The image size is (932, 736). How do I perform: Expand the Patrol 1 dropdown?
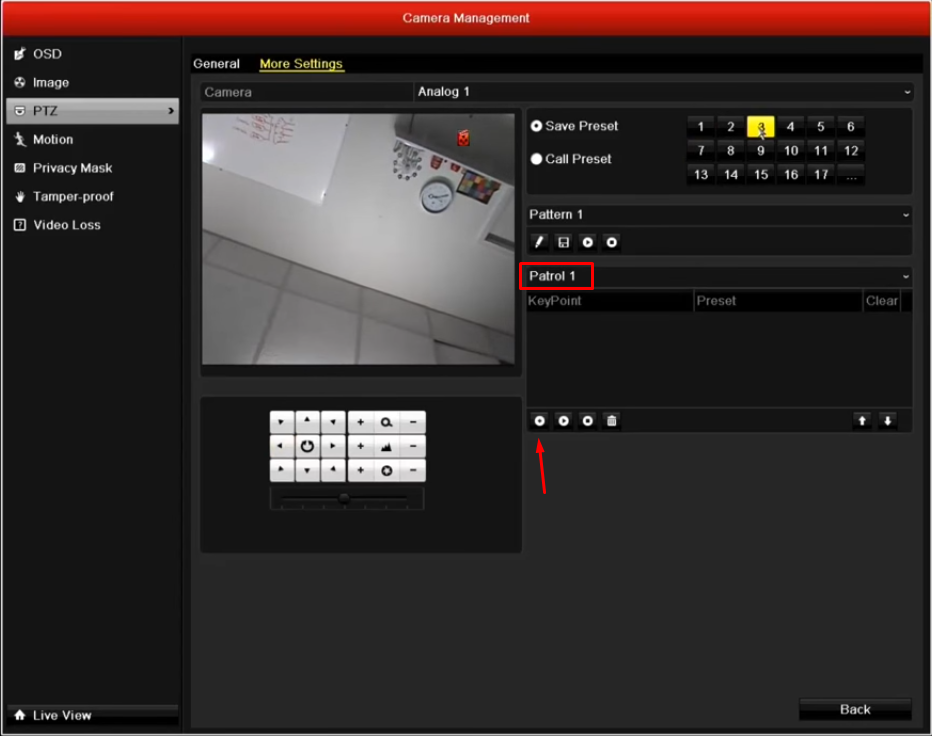(719, 276)
